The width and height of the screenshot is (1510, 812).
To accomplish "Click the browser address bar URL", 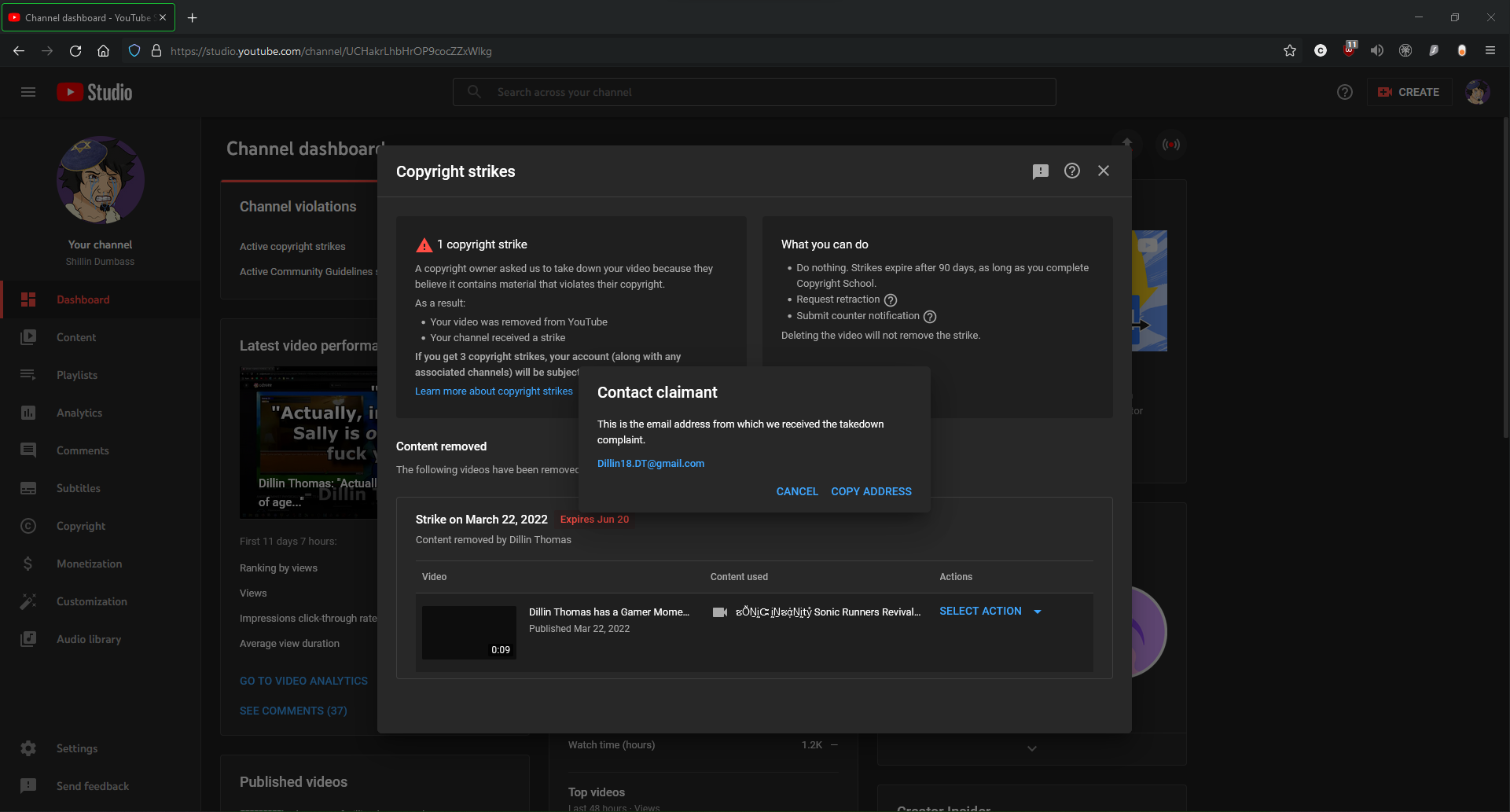I will [331, 51].
